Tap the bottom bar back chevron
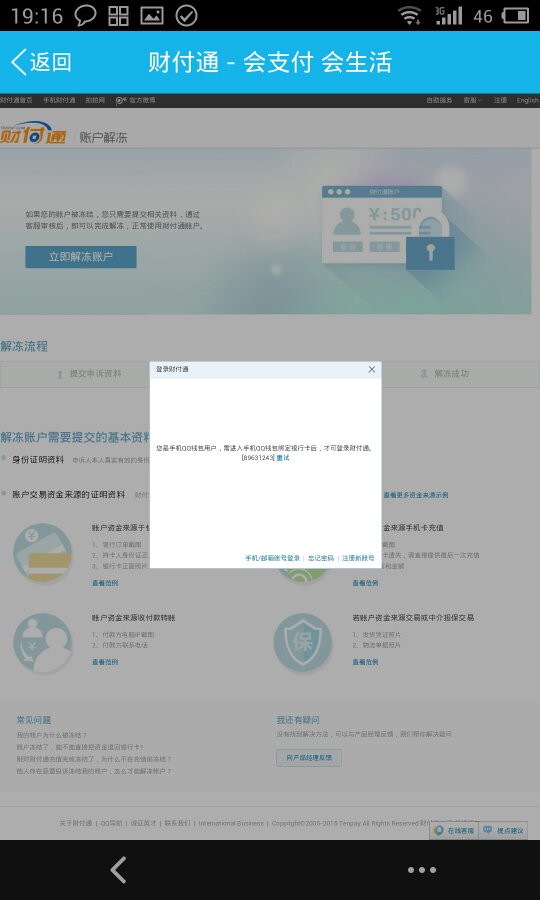540x900 pixels. point(119,870)
